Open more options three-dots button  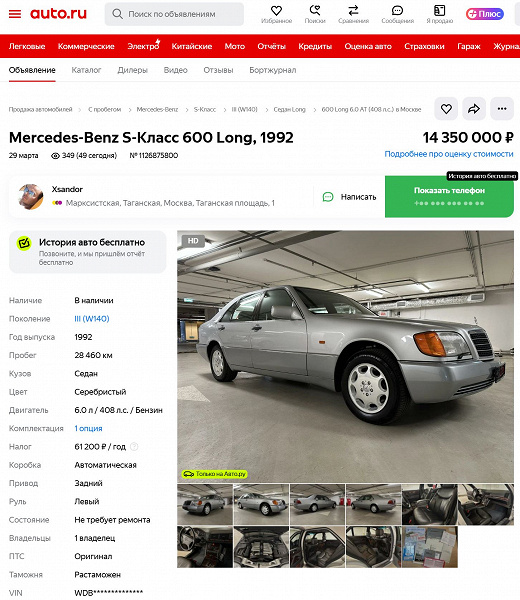[502, 109]
